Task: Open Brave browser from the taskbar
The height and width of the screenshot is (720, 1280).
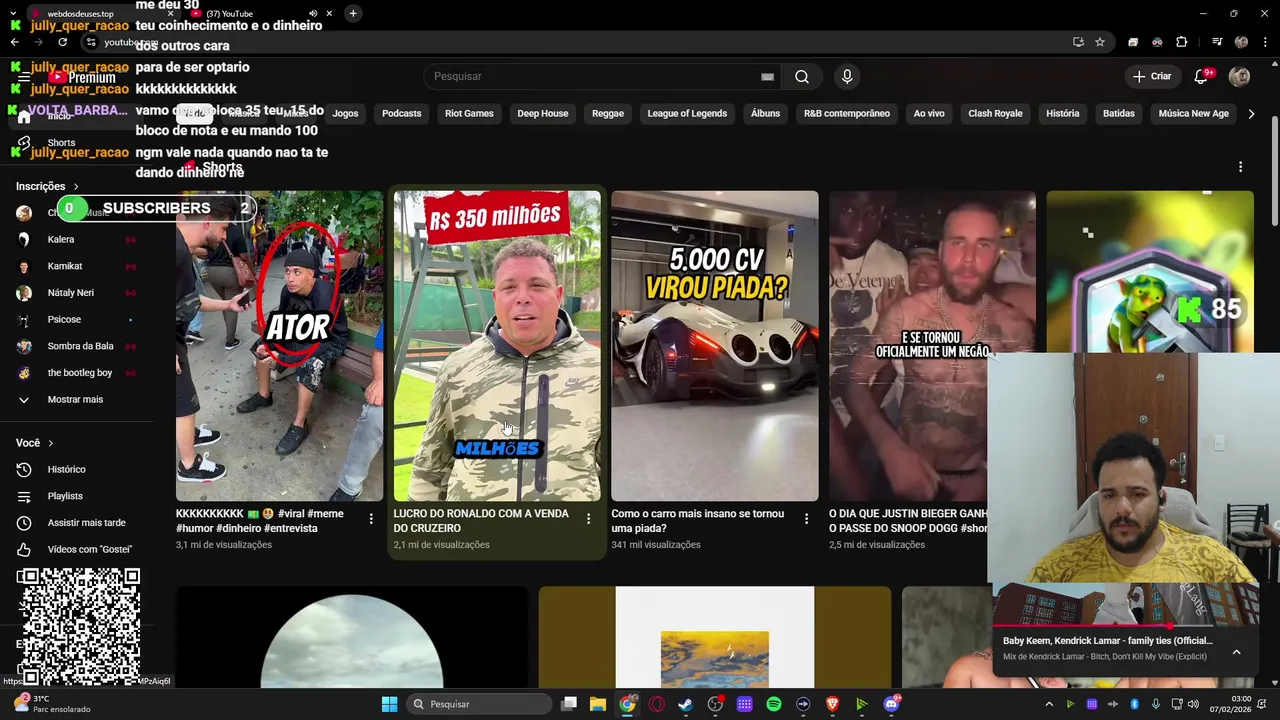Action: tap(832, 704)
